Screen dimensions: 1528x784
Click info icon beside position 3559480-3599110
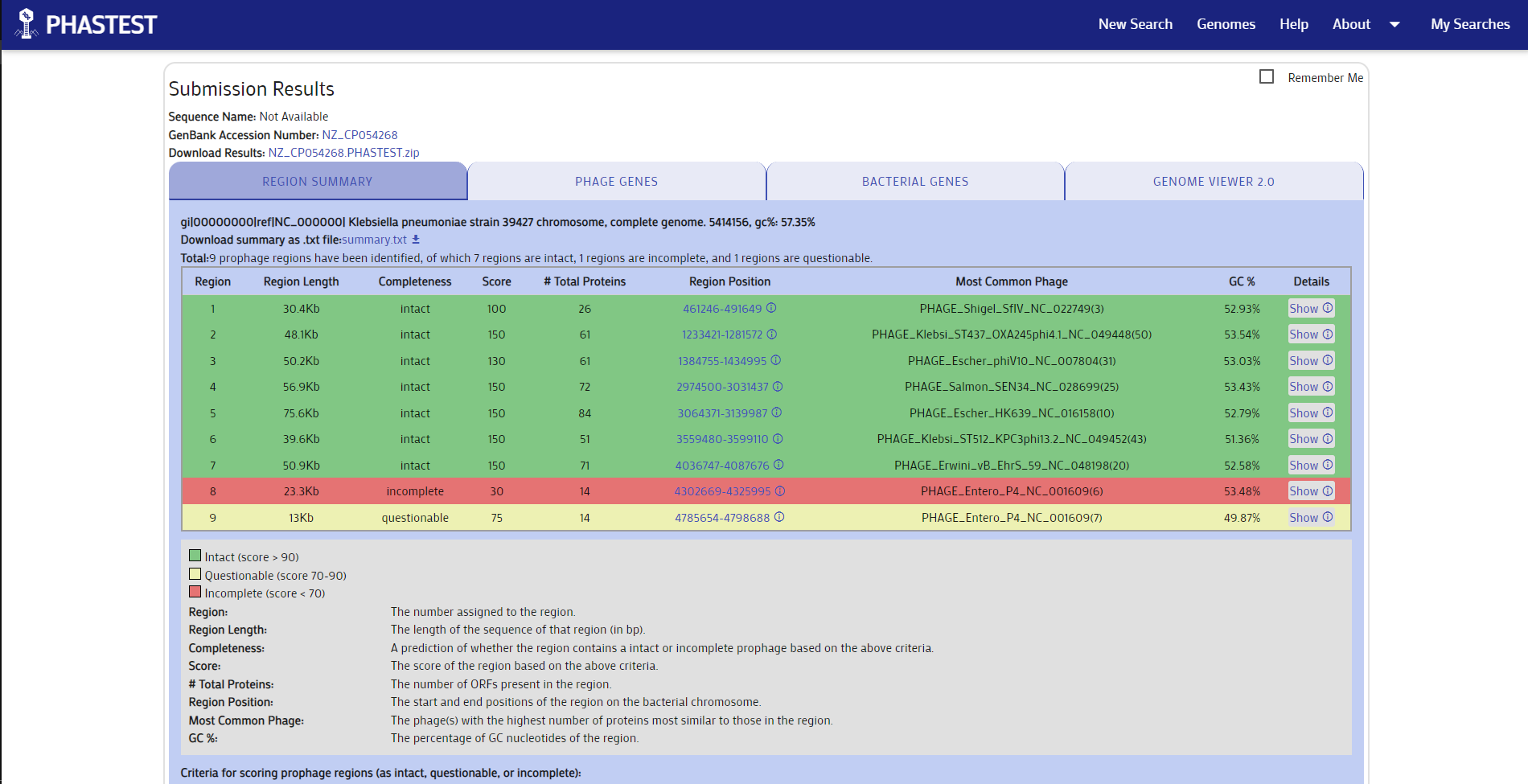pyautogui.click(x=778, y=439)
